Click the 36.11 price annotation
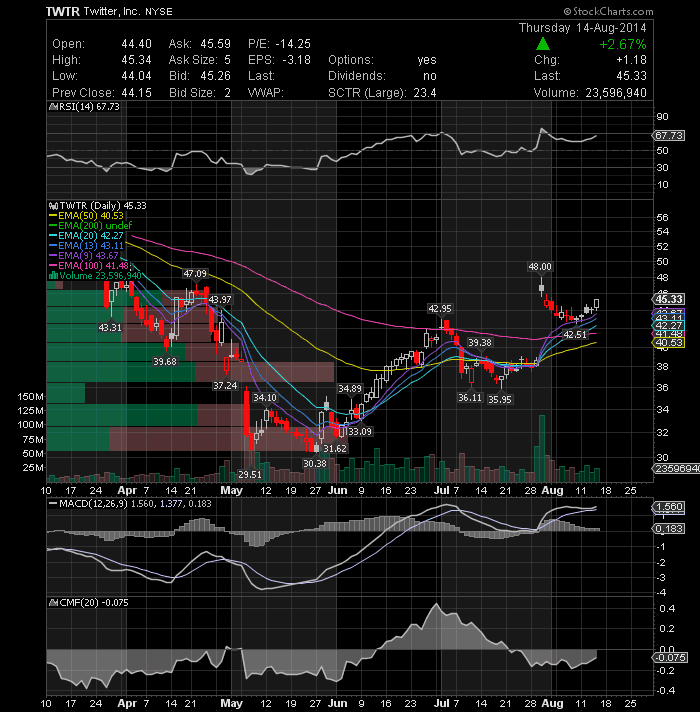The height and width of the screenshot is (712, 700). coord(469,398)
